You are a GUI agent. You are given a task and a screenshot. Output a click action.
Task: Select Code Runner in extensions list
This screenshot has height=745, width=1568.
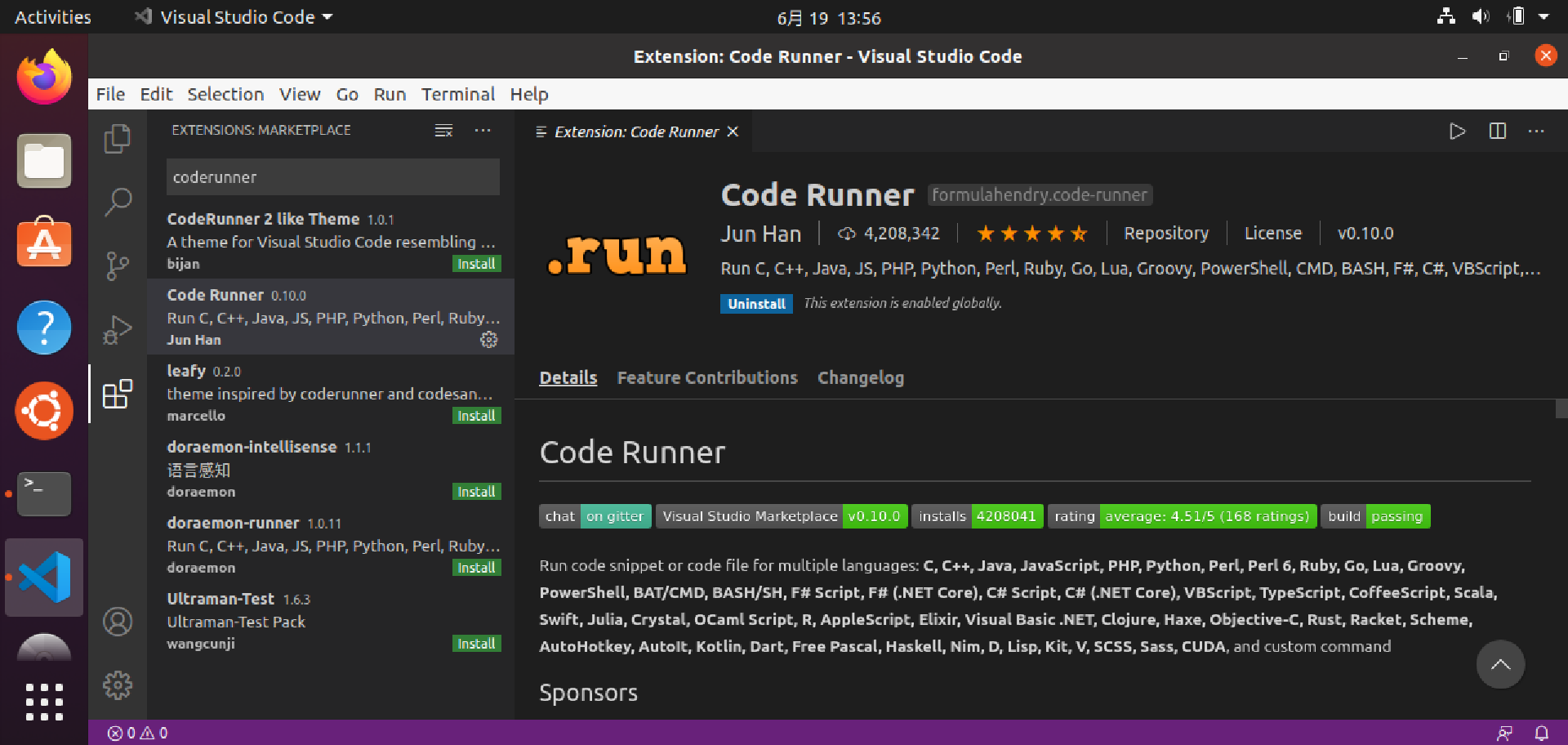[x=331, y=317]
